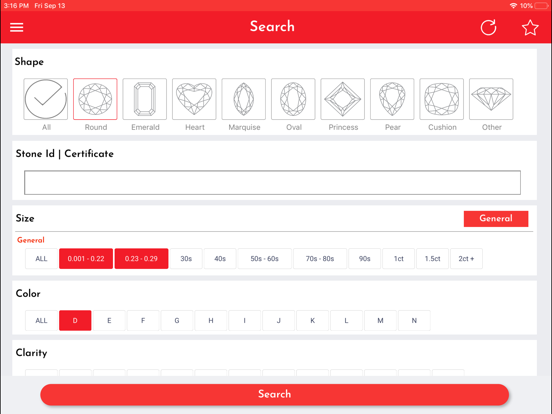Image resolution: width=552 pixels, height=414 pixels.
Task: Select the Cushion diamond shape
Action: tap(442, 99)
